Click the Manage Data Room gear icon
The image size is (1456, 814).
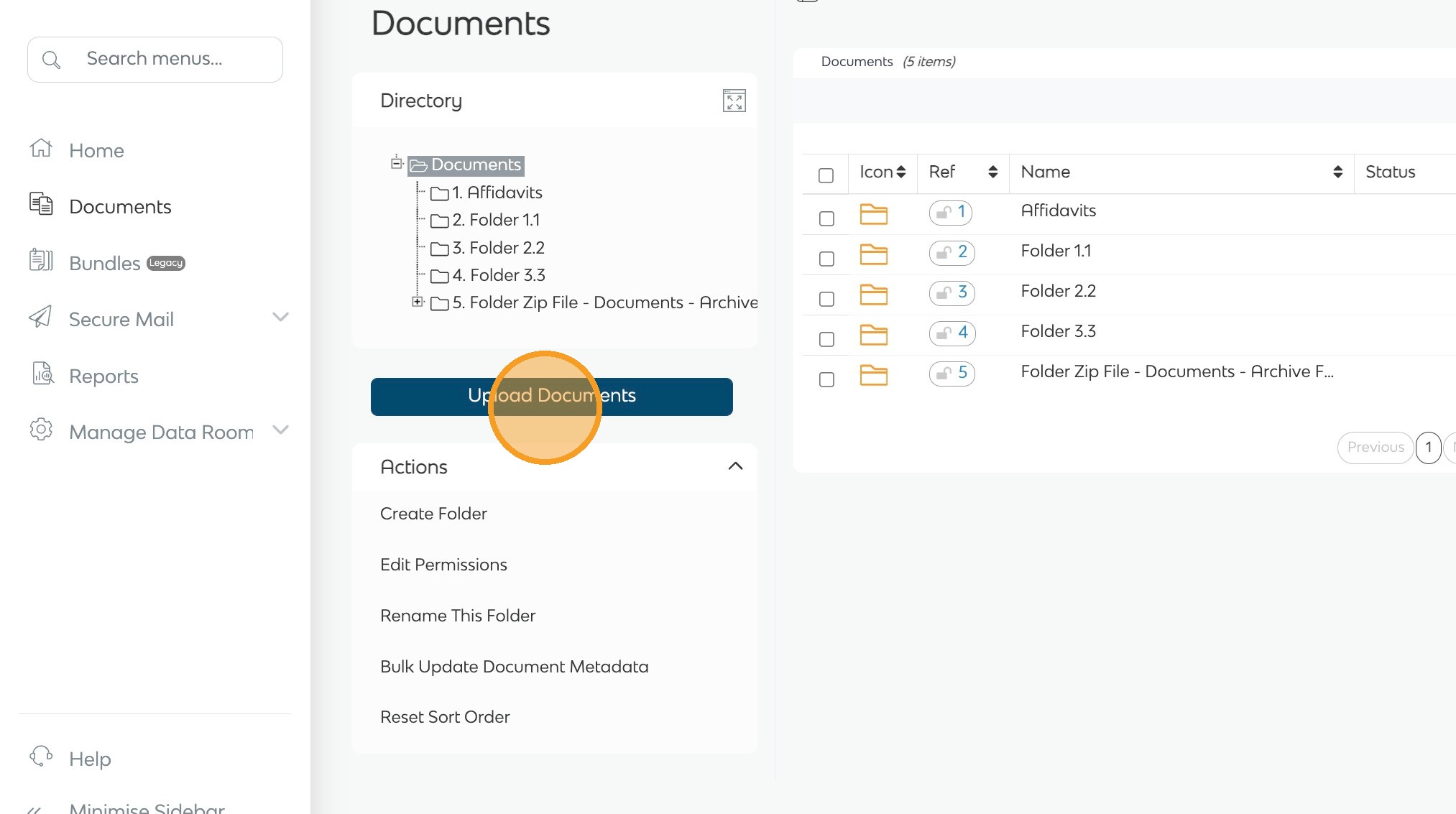tap(41, 430)
